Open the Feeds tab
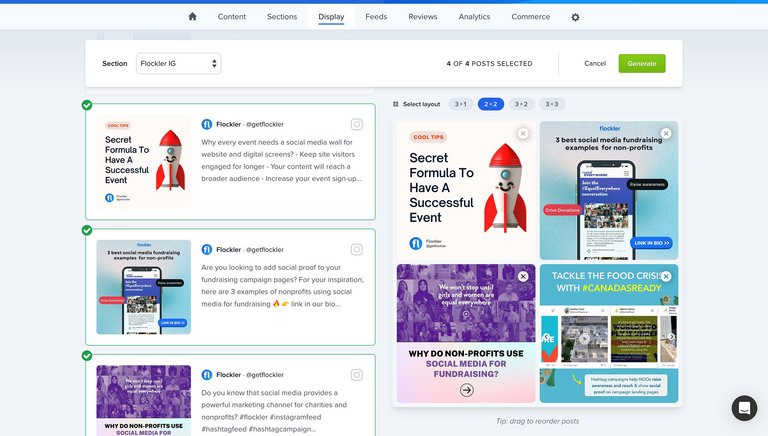The width and height of the screenshot is (768, 436). coord(376,17)
